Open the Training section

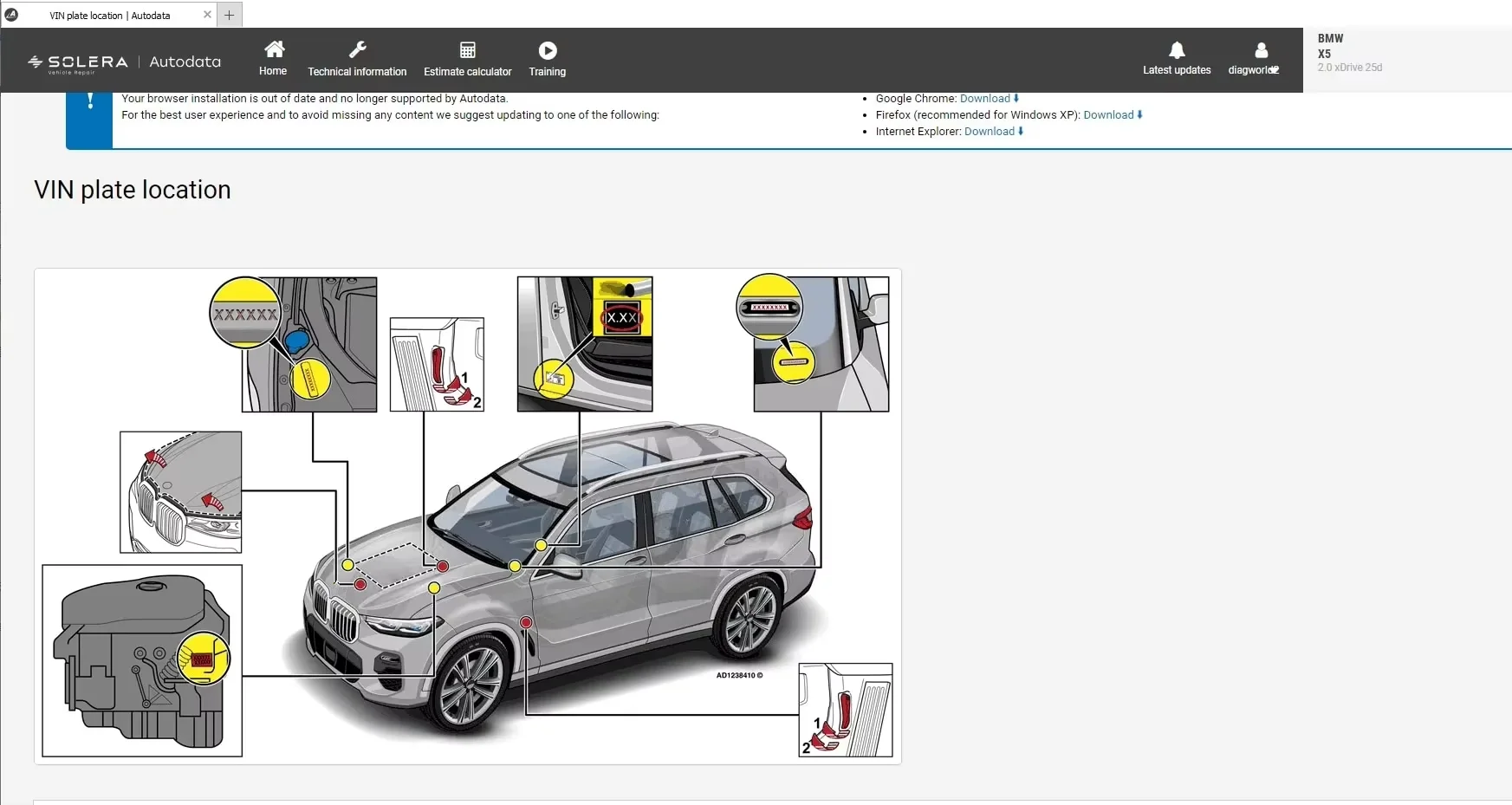(547, 58)
